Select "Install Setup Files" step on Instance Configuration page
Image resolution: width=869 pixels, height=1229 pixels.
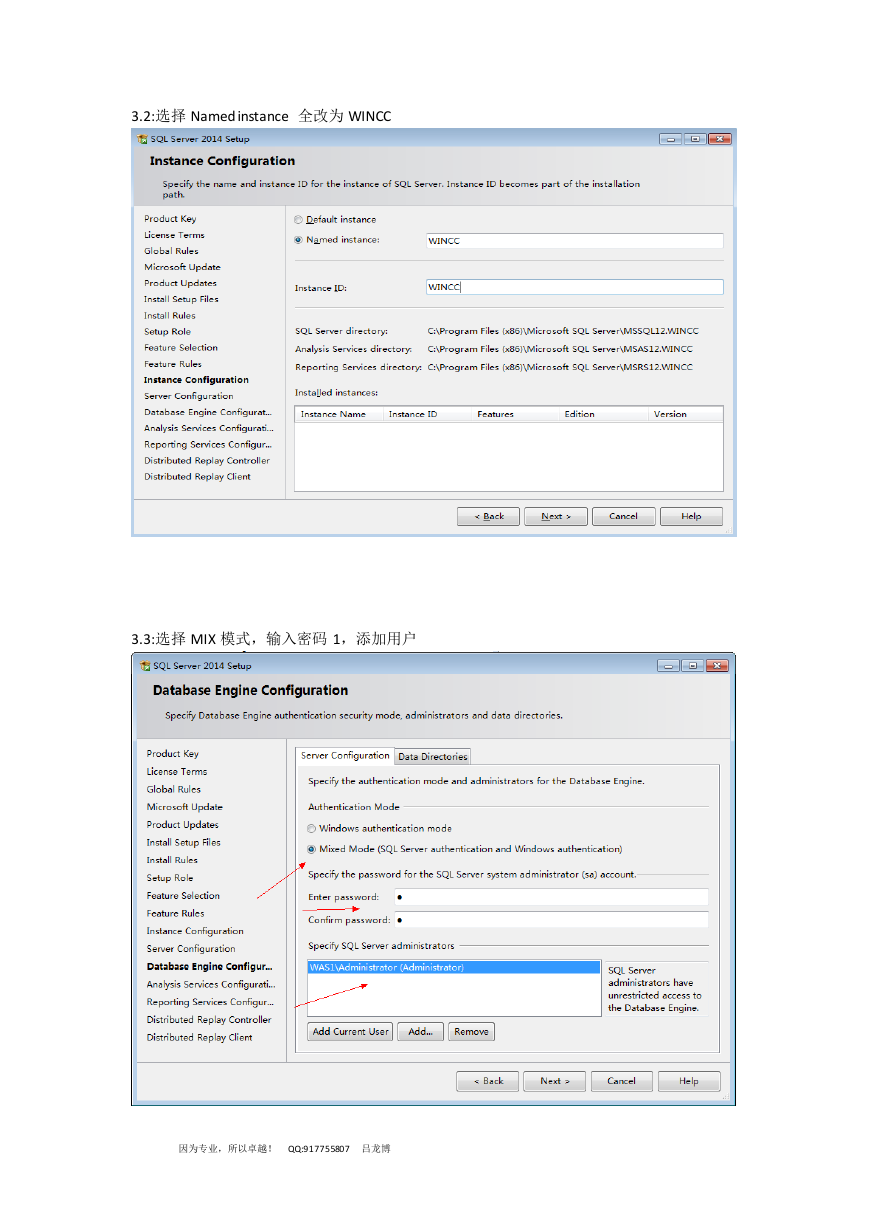(x=181, y=299)
